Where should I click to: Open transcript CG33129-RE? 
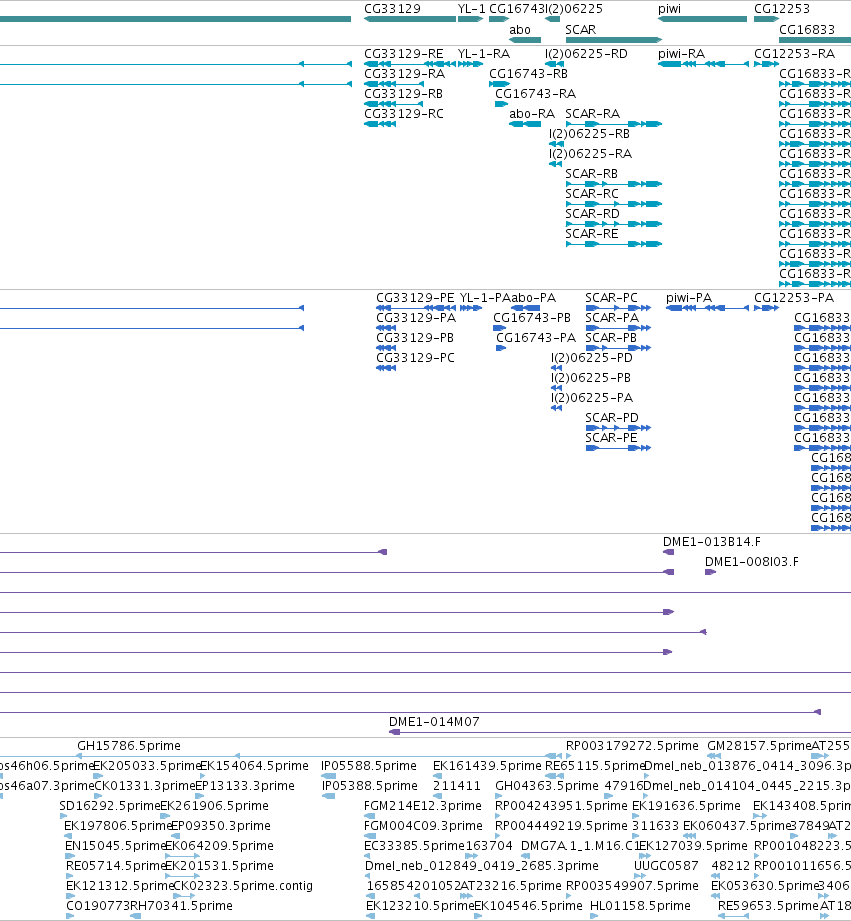point(403,53)
